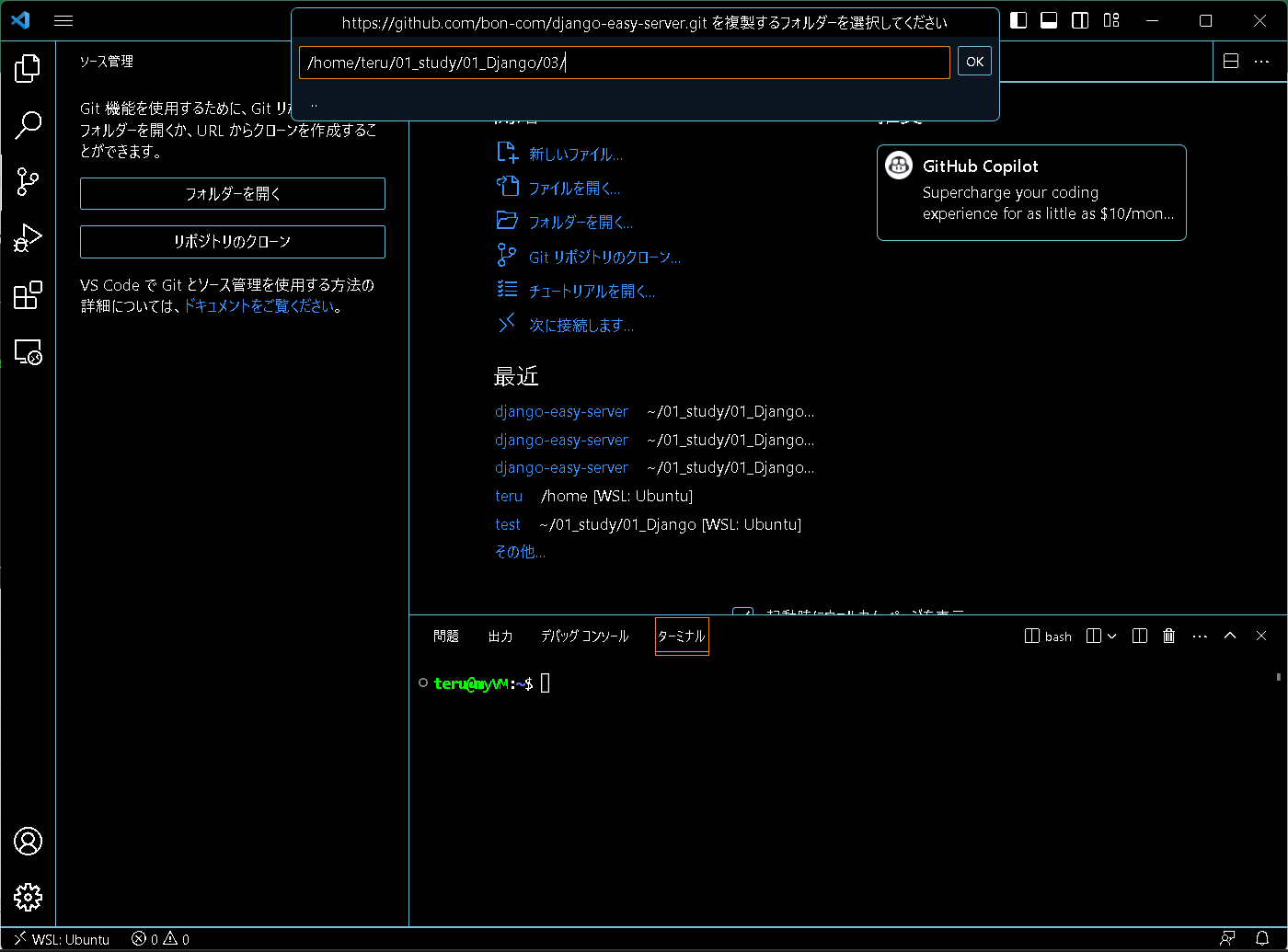Viewport: 1288px width, 952px height.
Task: Click その他... recent link
Action: click(520, 552)
